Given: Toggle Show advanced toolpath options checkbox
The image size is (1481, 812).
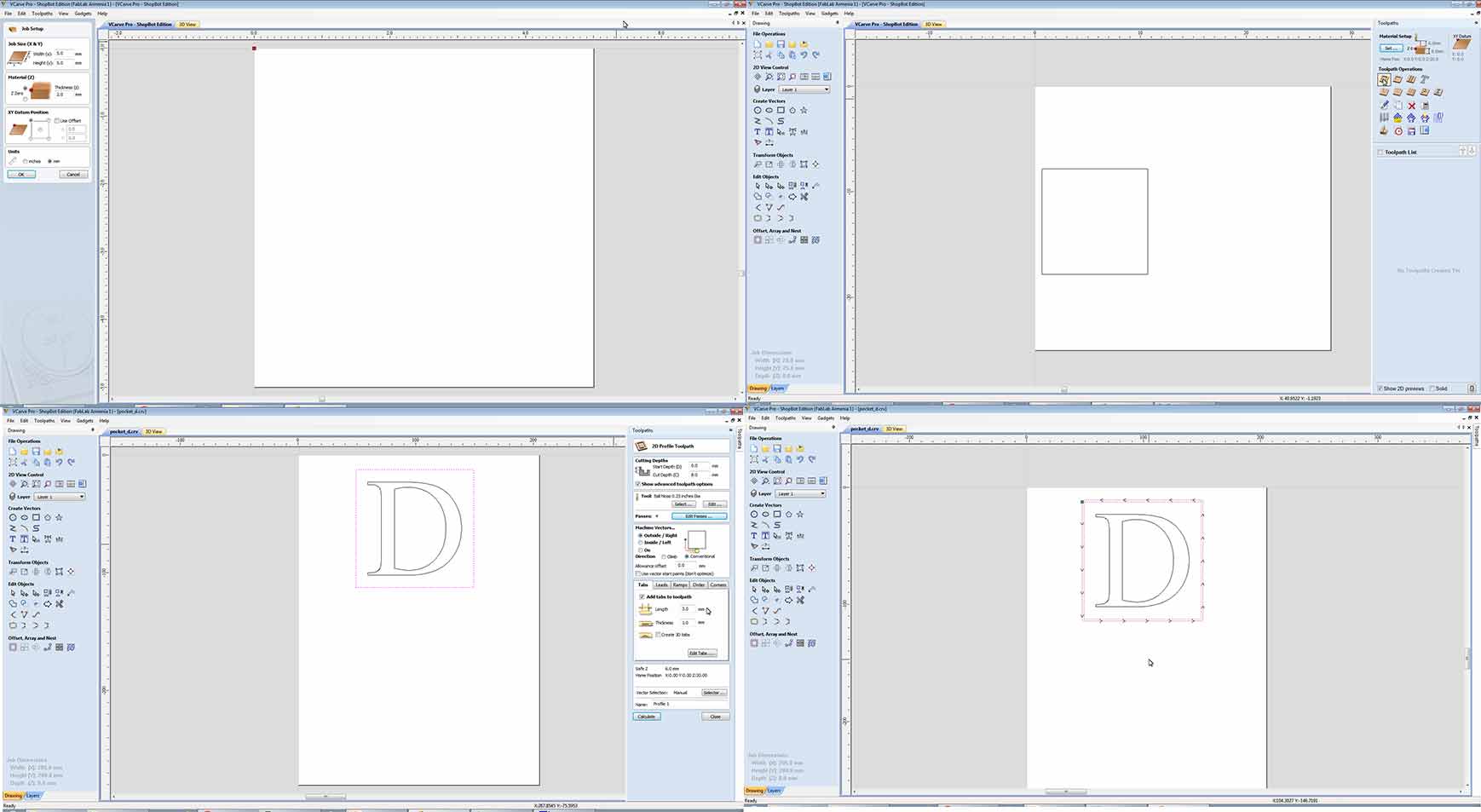Looking at the screenshot, I should [638, 484].
